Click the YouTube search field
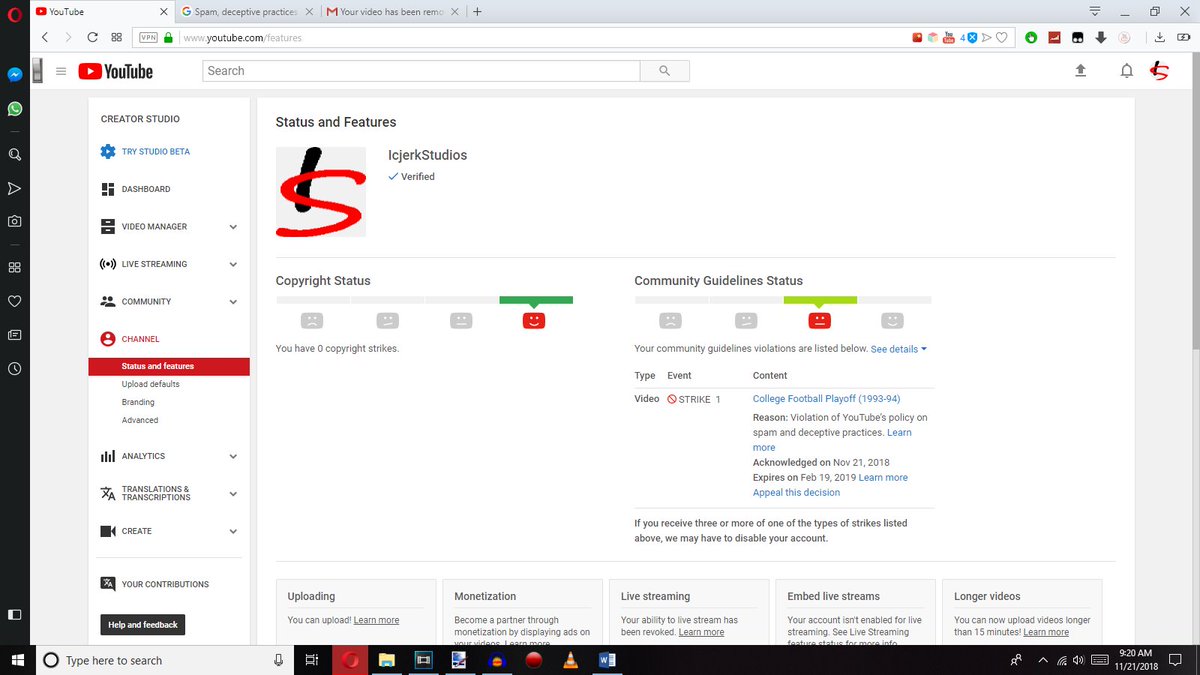 tap(421, 71)
